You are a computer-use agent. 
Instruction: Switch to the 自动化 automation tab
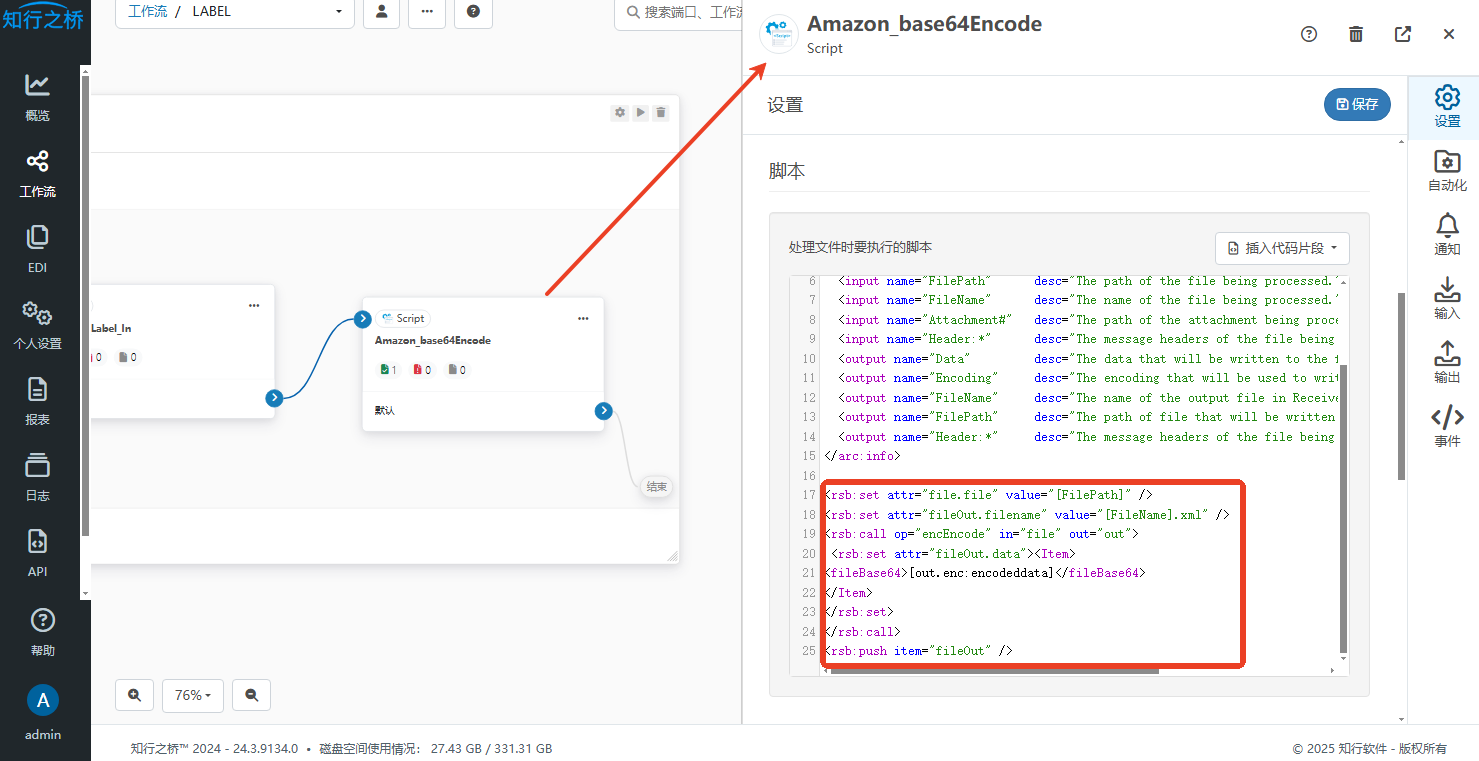click(1447, 171)
